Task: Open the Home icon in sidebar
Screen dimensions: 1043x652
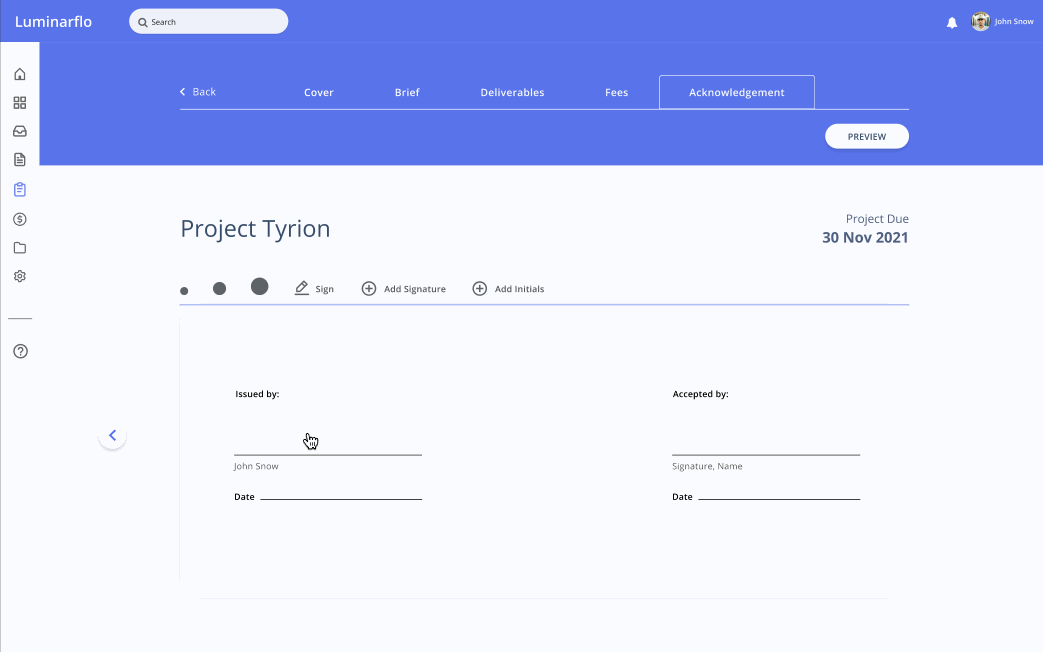Action: pos(20,74)
